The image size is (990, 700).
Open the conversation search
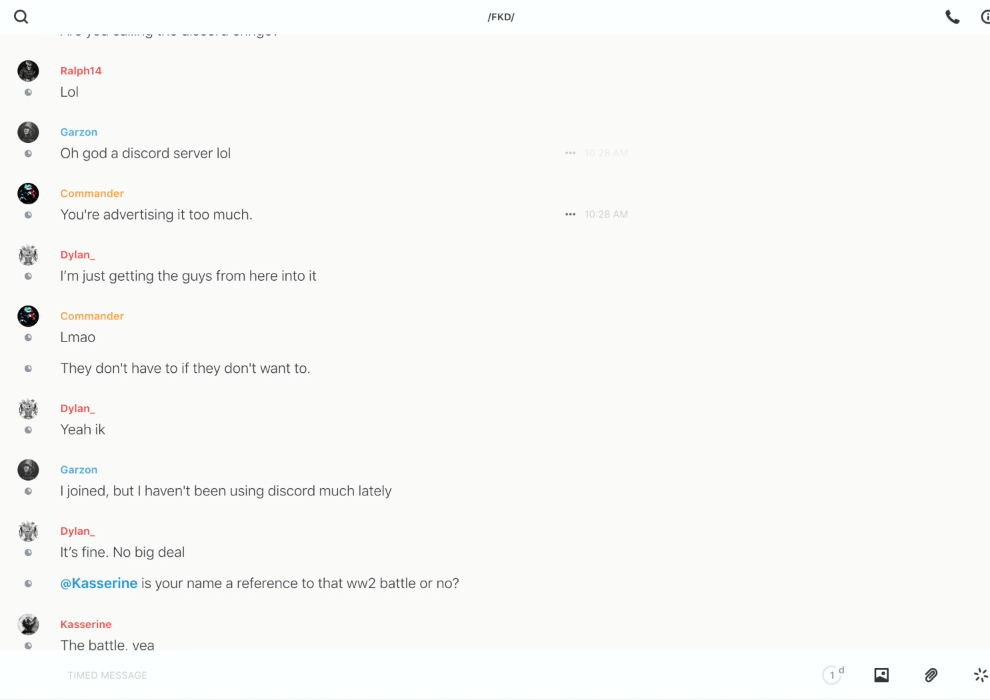point(21,17)
